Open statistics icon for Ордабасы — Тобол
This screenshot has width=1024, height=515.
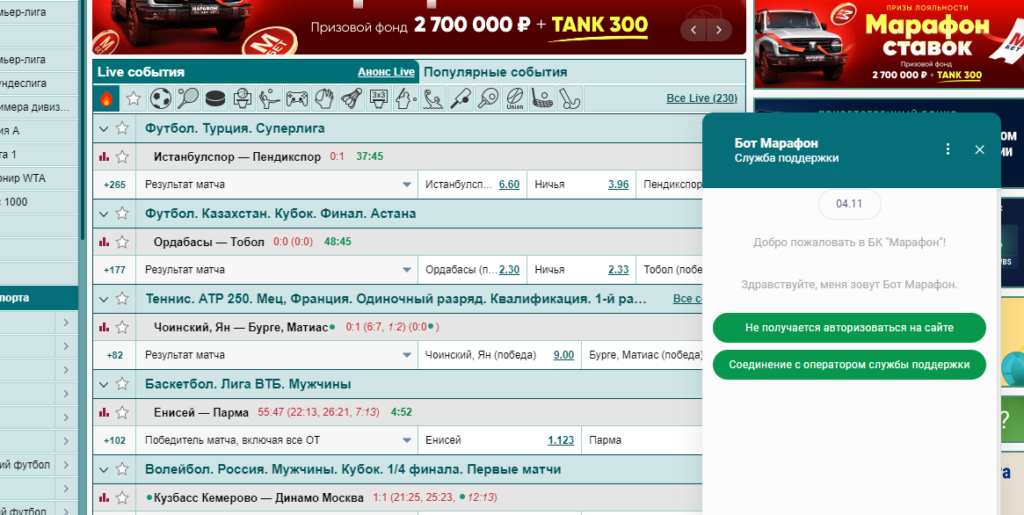(x=104, y=242)
